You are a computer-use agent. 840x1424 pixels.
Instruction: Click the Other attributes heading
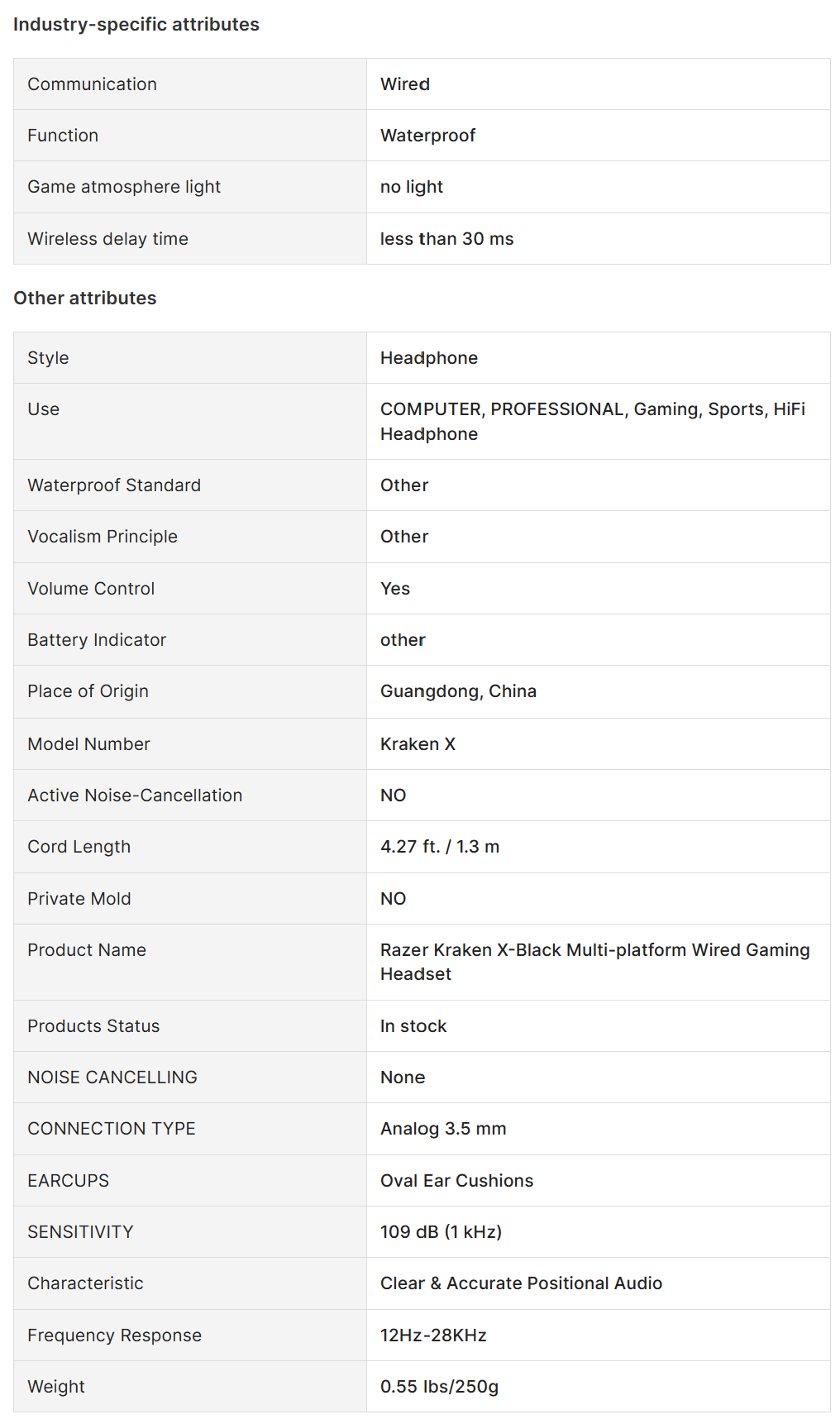(x=85, y=299)
